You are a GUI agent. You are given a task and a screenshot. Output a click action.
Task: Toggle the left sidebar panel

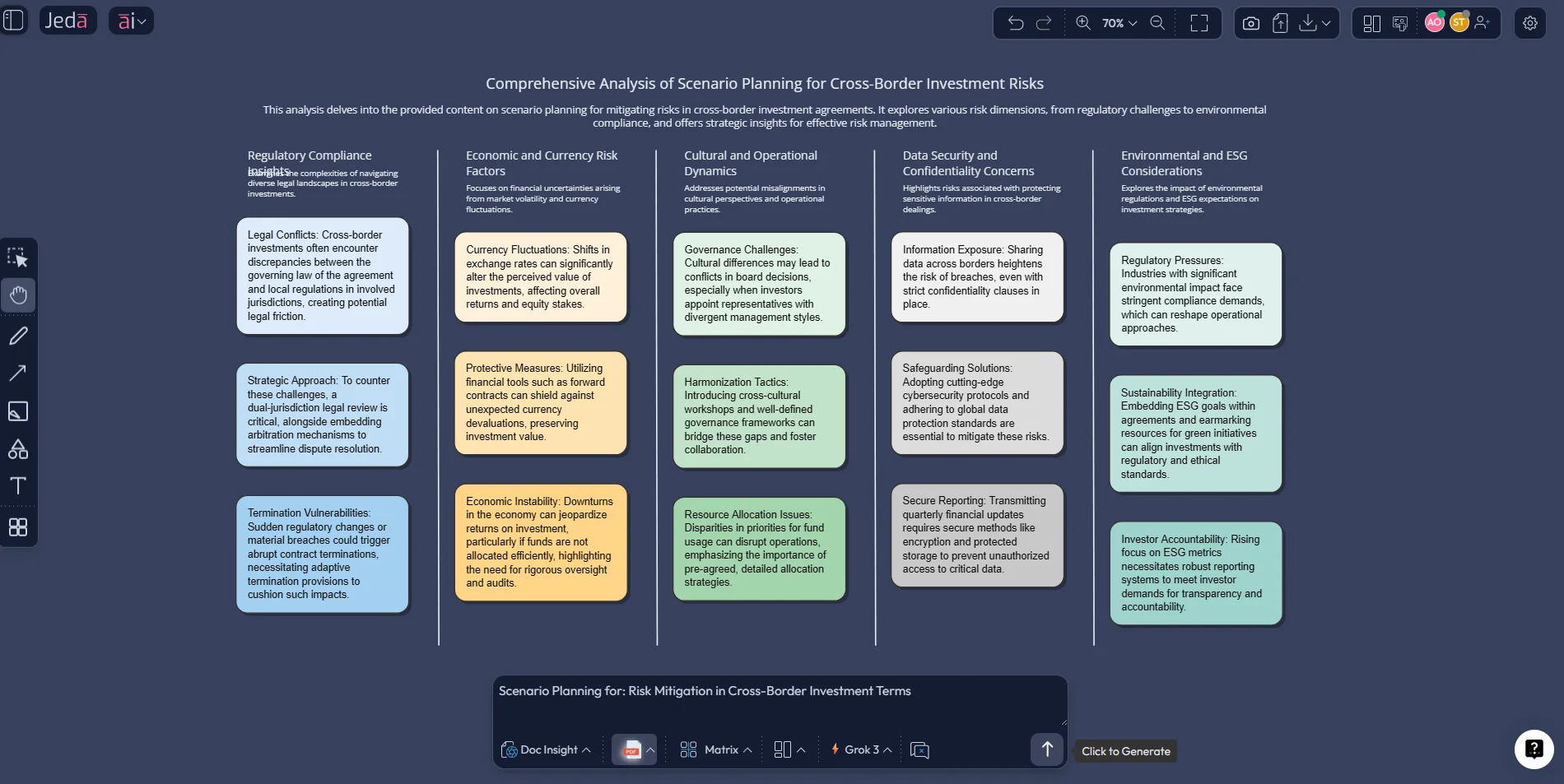14,21
